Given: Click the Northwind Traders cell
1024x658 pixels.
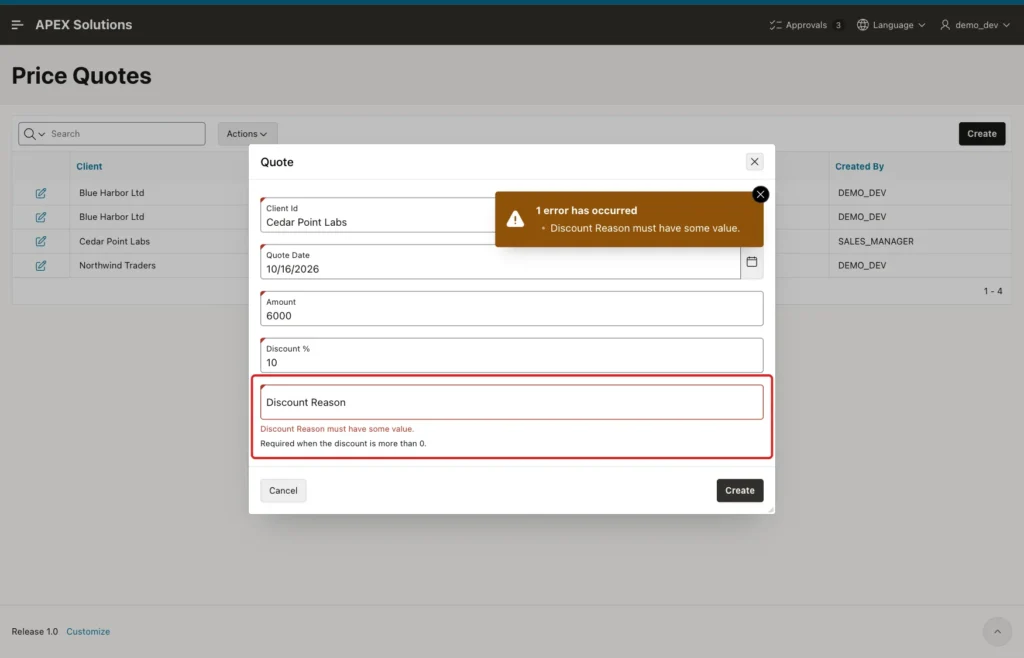Looking at the screenshot, I should [118, 266].
